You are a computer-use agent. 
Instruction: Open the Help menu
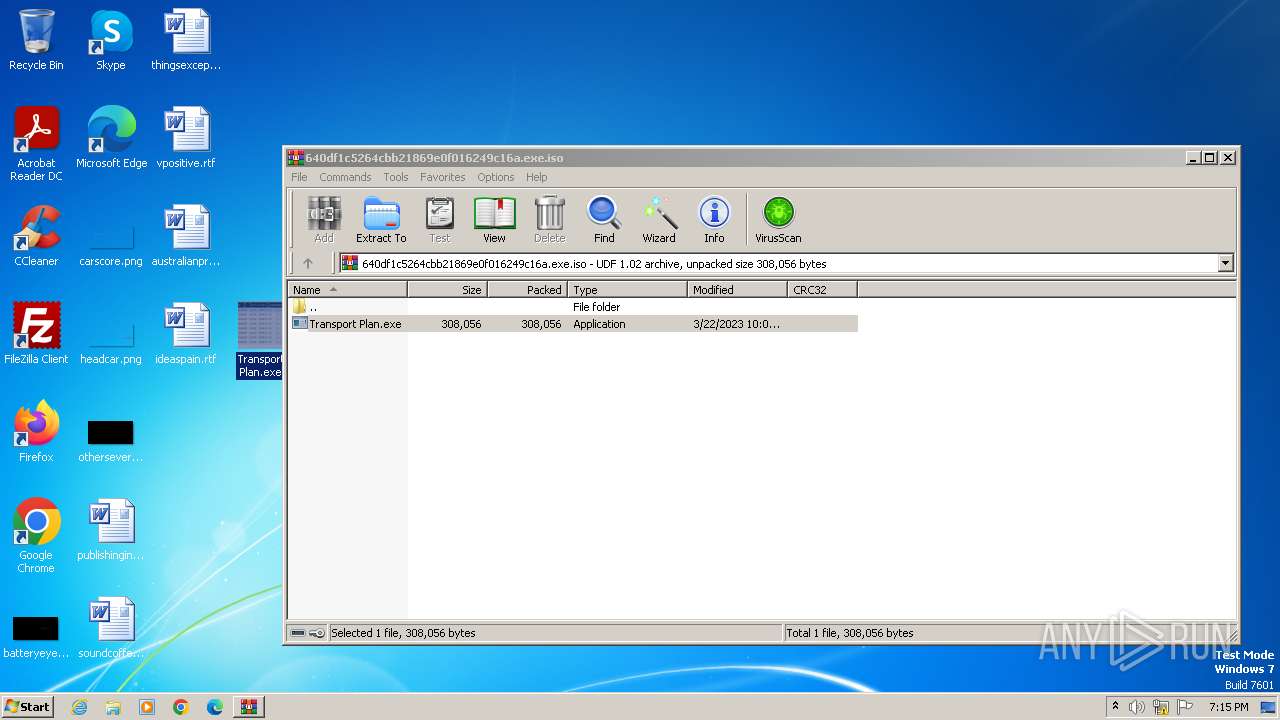pos(537,177)
